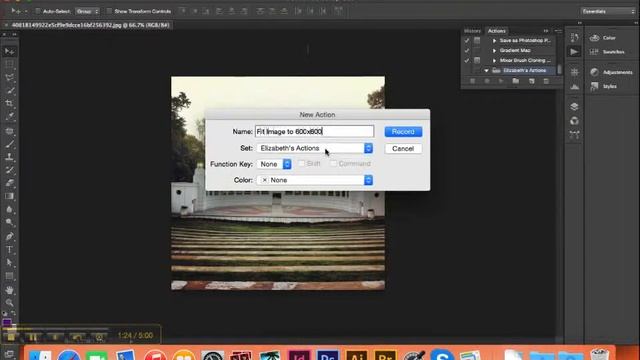Select the Brush tool

pos(9,144)
